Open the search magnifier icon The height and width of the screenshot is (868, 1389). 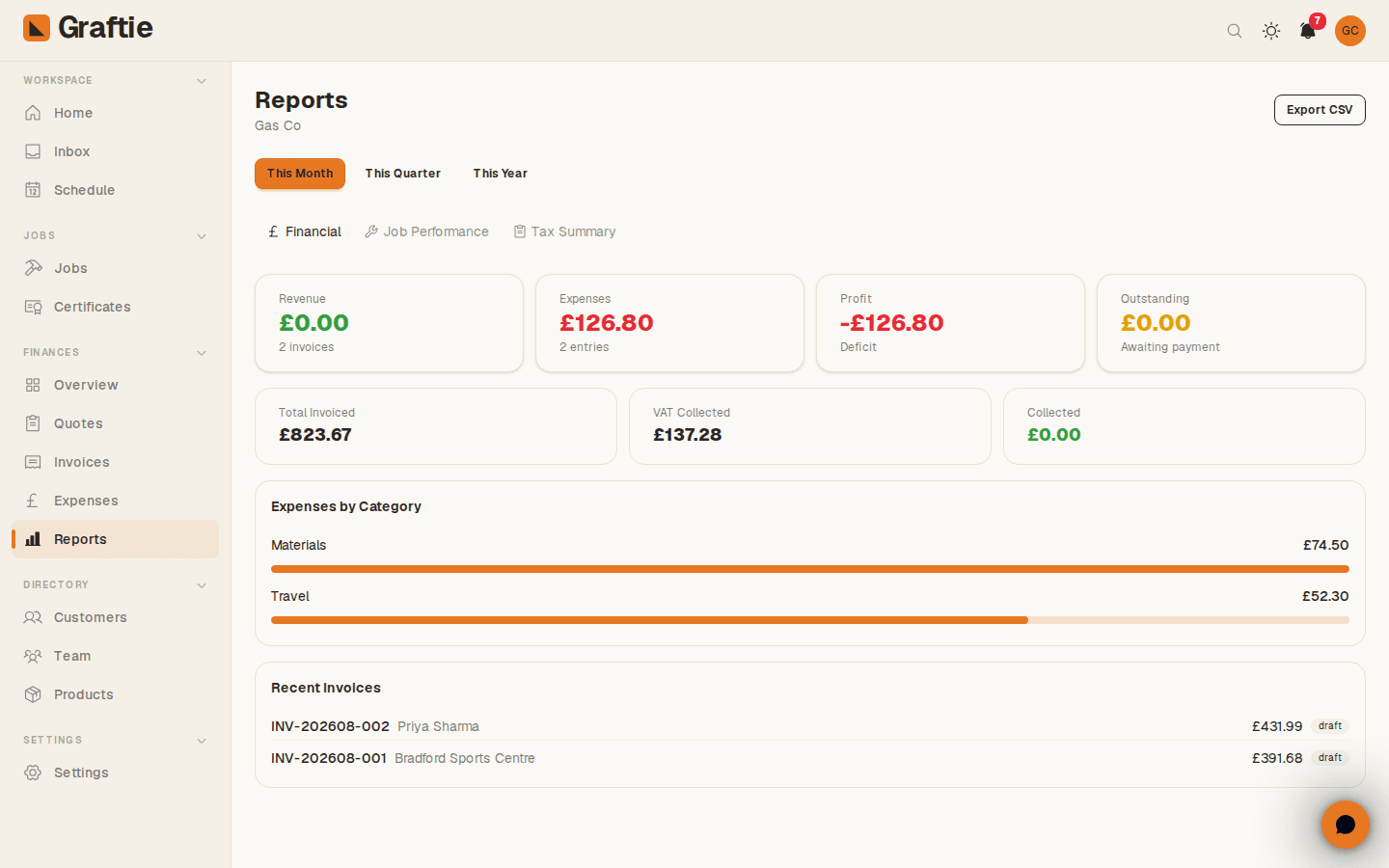pos(1235,31)
